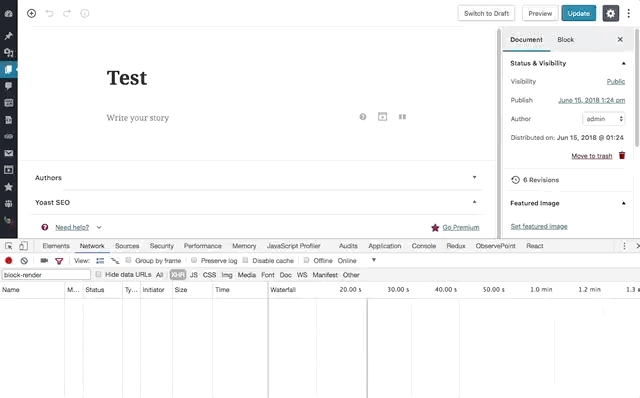Open the Author admin dropdown
This screenshot has height=398, width=640.
pos(604,119)
